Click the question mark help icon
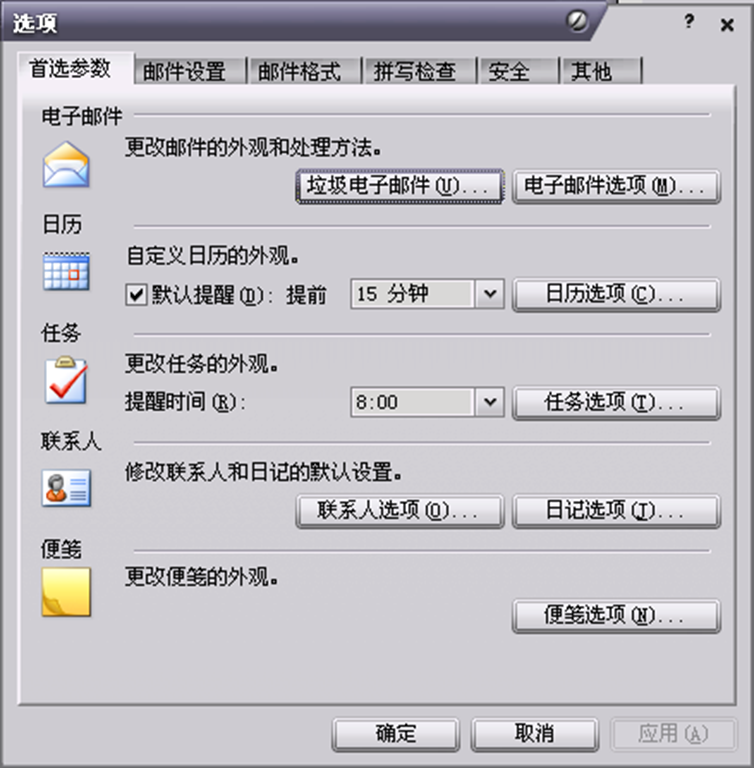 (x=689, y=22)
